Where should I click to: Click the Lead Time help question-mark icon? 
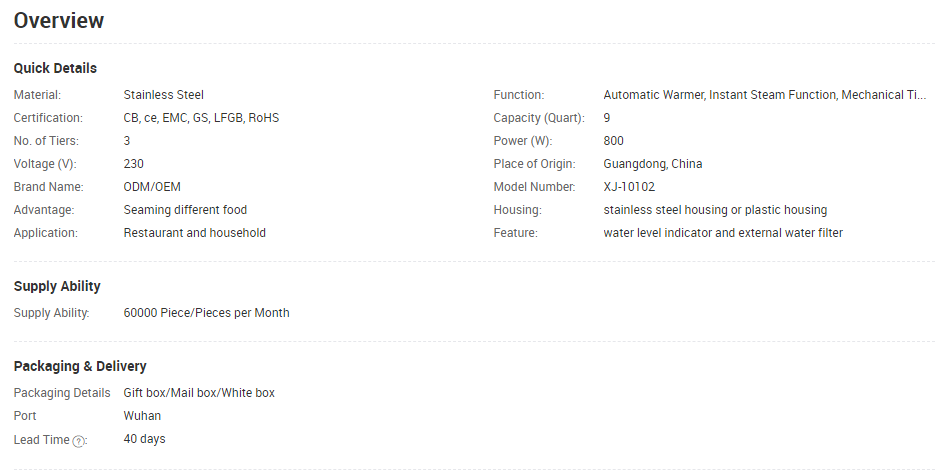[x=79, y=441]
